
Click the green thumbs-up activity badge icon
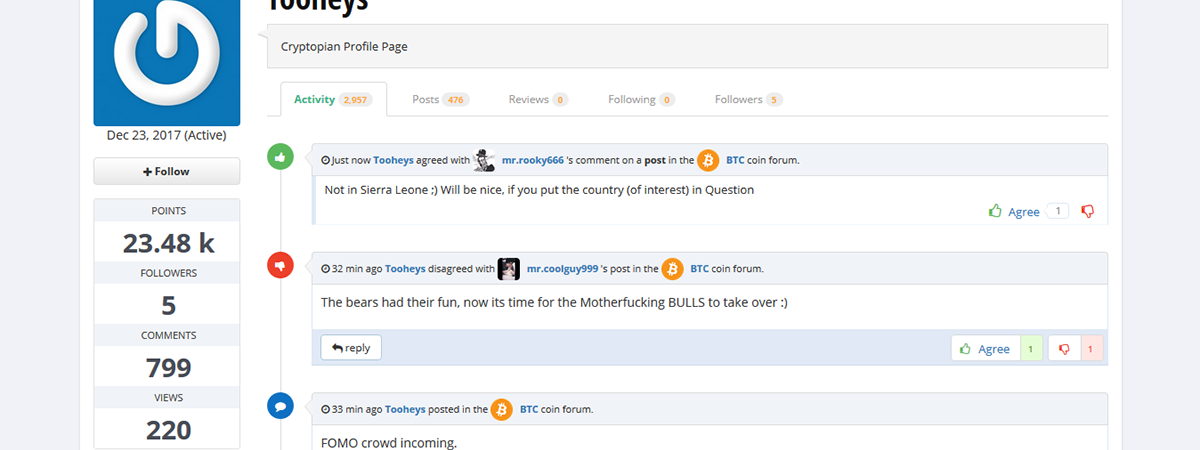281,157
